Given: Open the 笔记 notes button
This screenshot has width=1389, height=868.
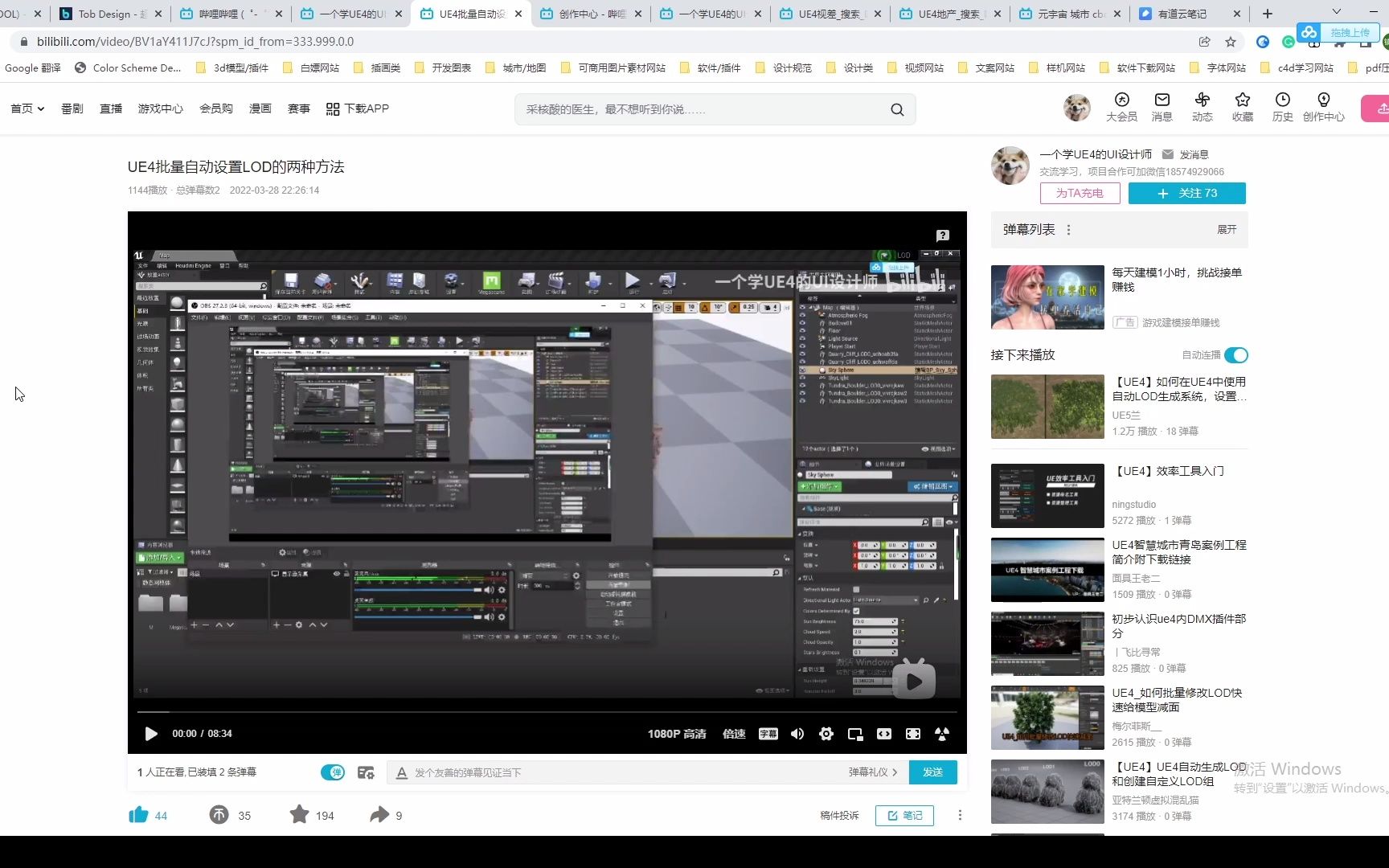Looking at the screenshot, I should coord(904,815).
